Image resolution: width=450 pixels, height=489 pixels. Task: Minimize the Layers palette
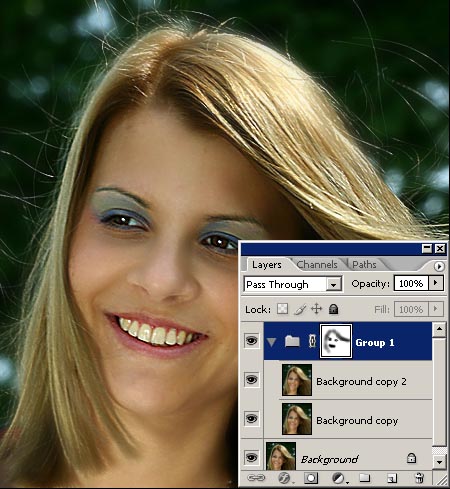(427, 249)
